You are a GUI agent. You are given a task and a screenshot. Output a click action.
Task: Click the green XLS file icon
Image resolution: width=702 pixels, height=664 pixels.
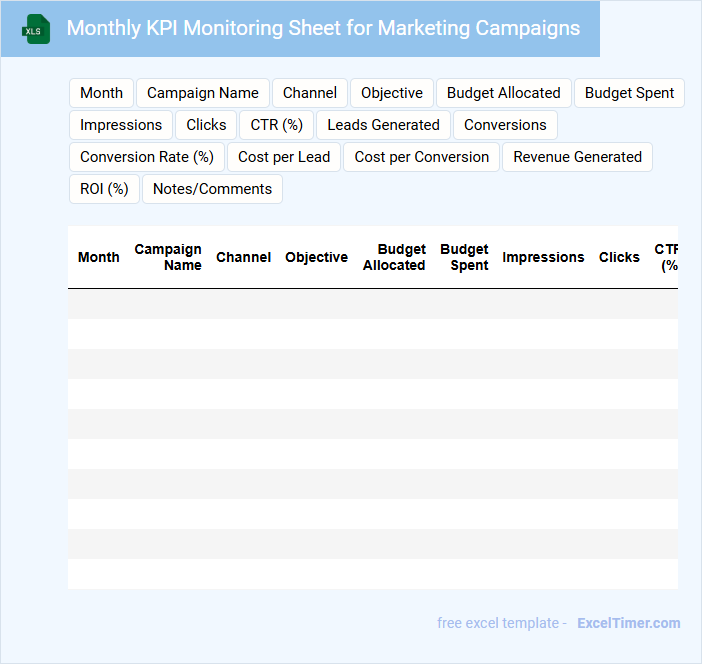tap(36, 29)
